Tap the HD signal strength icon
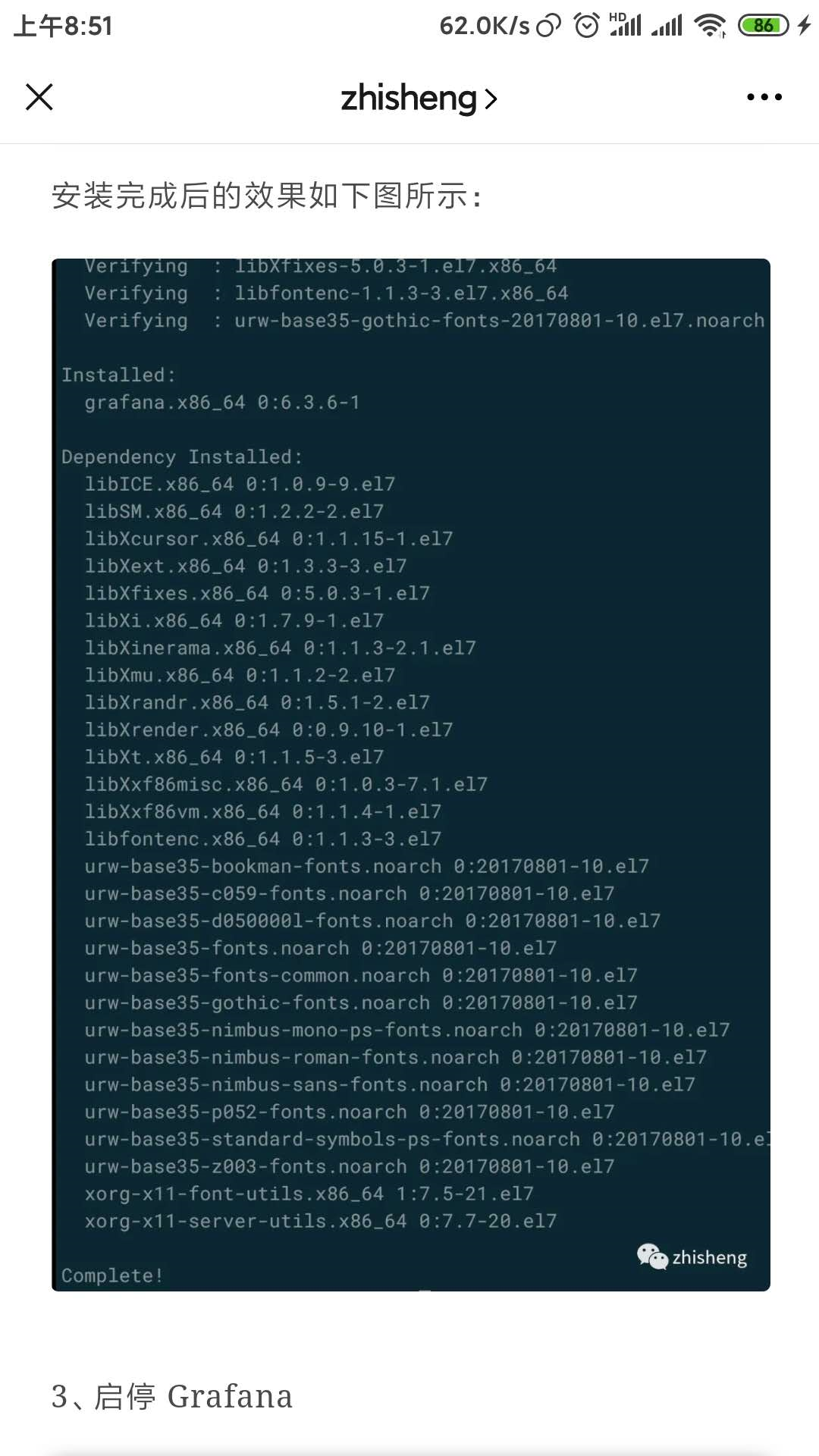Viewport: 819px width, 1456px height. (x=625, y=24)
